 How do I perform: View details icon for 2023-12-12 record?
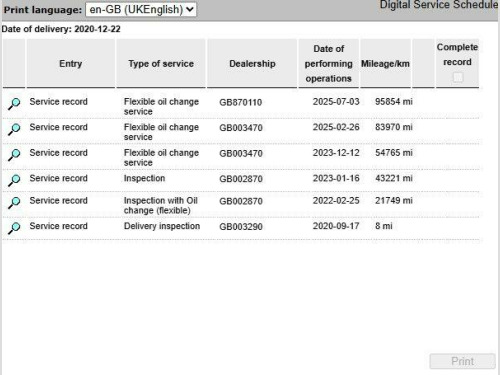tap(14, 155)
